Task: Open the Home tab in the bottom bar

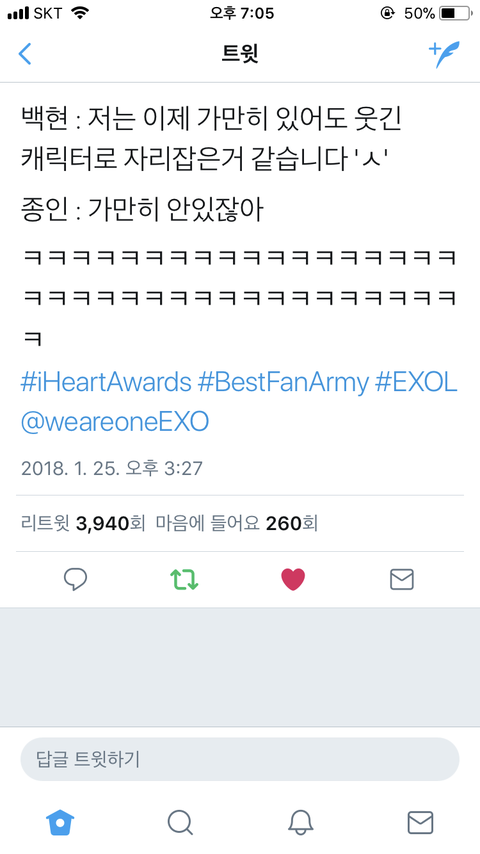Action: pos(60,822)
